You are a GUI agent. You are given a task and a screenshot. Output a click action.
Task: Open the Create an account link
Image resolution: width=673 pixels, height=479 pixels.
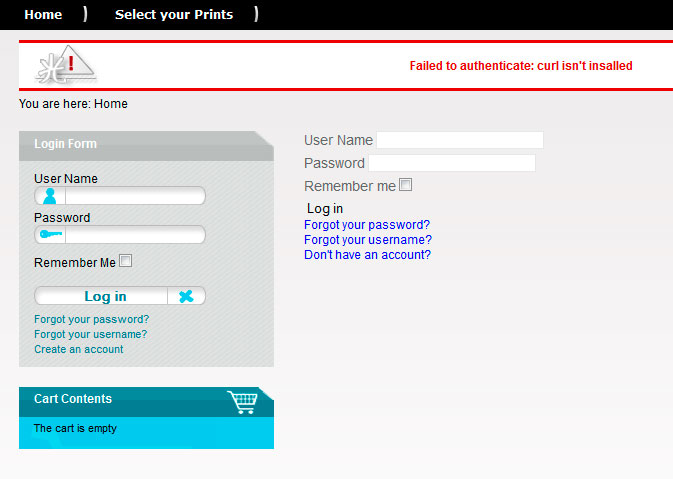(79, 349)
